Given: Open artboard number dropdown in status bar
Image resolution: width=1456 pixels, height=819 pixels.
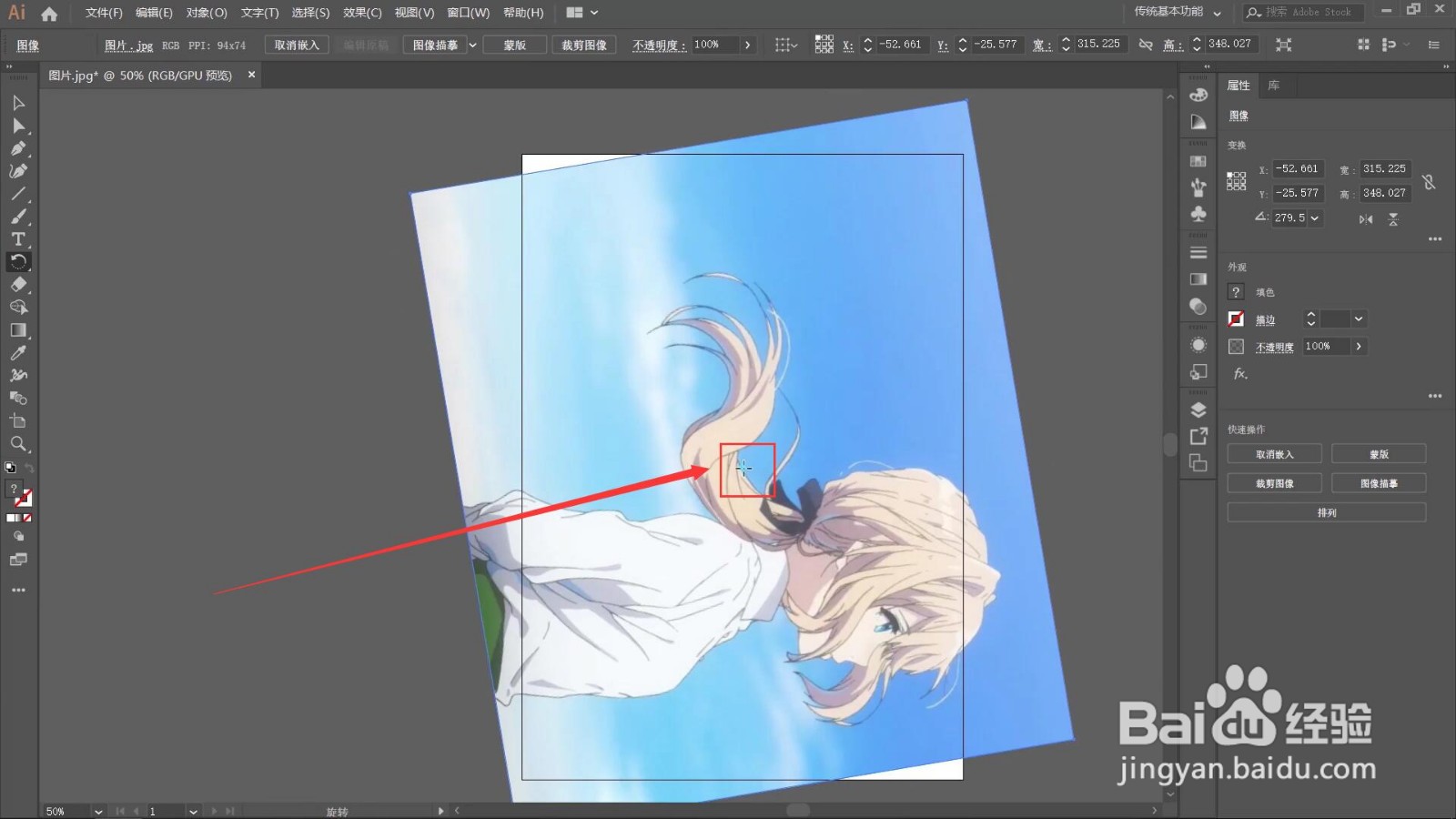Looking at the screenshot, I should [x=193, y=811].
